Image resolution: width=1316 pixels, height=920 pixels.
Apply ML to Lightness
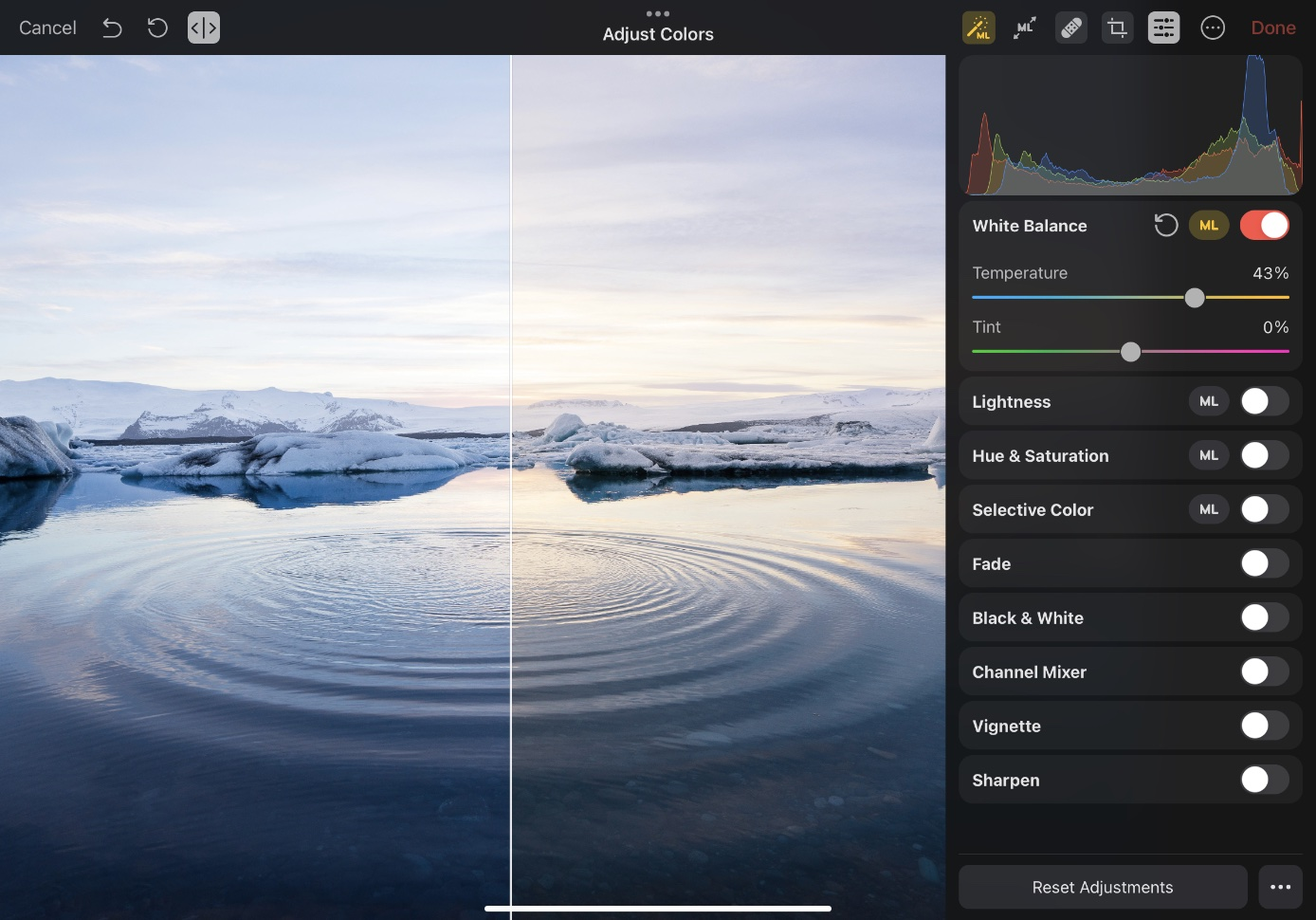point(1209,401)
